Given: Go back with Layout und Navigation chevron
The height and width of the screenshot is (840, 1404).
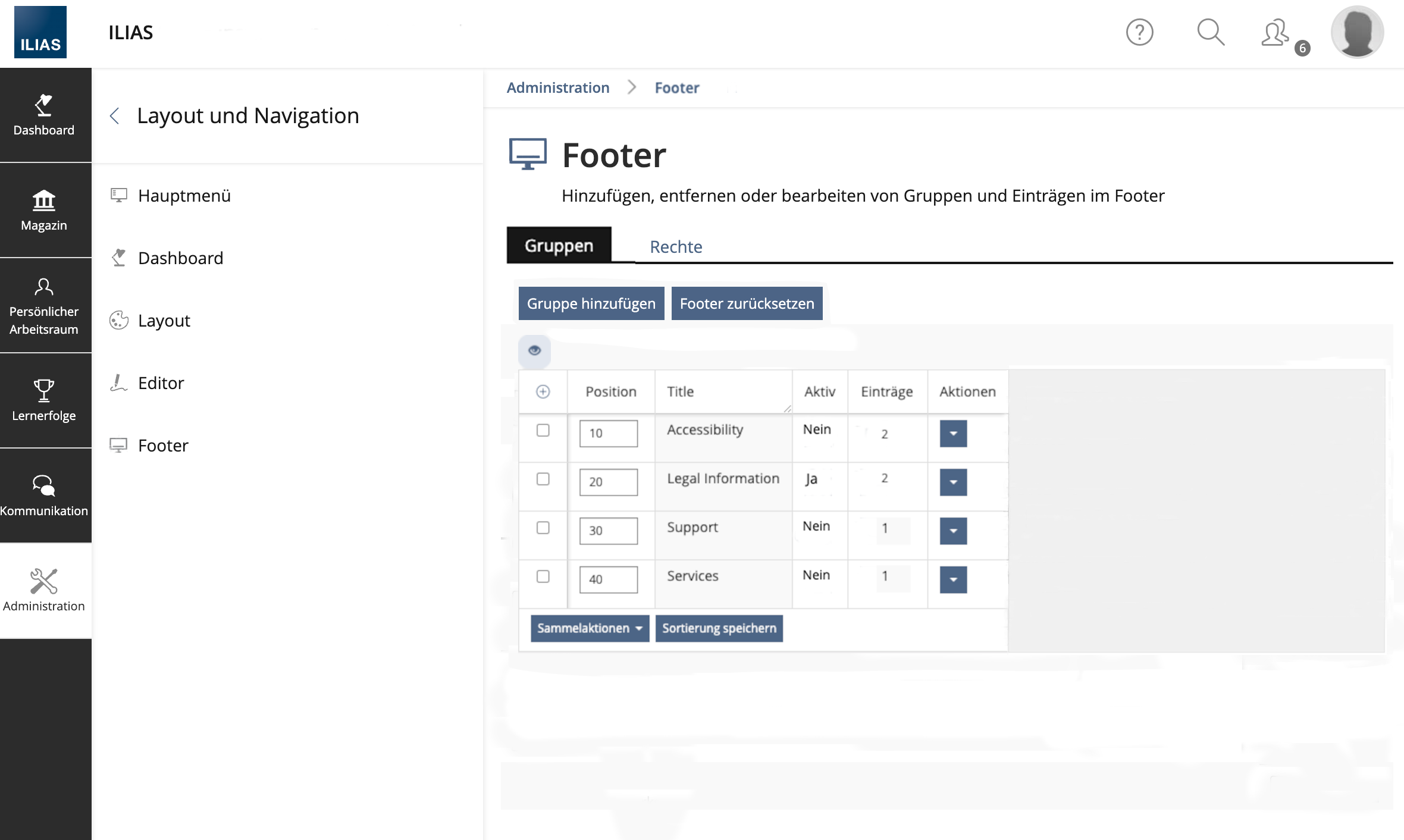Looking at the screenshot, I should pyautogui.click(x=115, y=115).
